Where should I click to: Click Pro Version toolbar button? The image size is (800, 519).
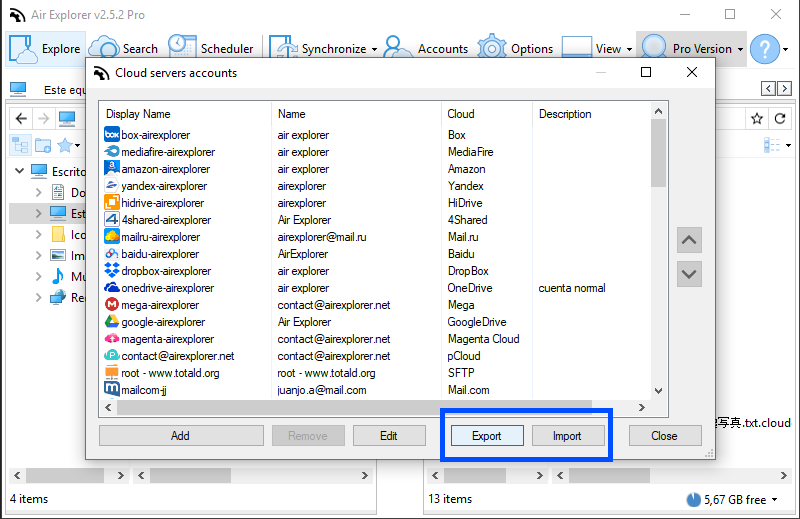click(x=687, y=48)
